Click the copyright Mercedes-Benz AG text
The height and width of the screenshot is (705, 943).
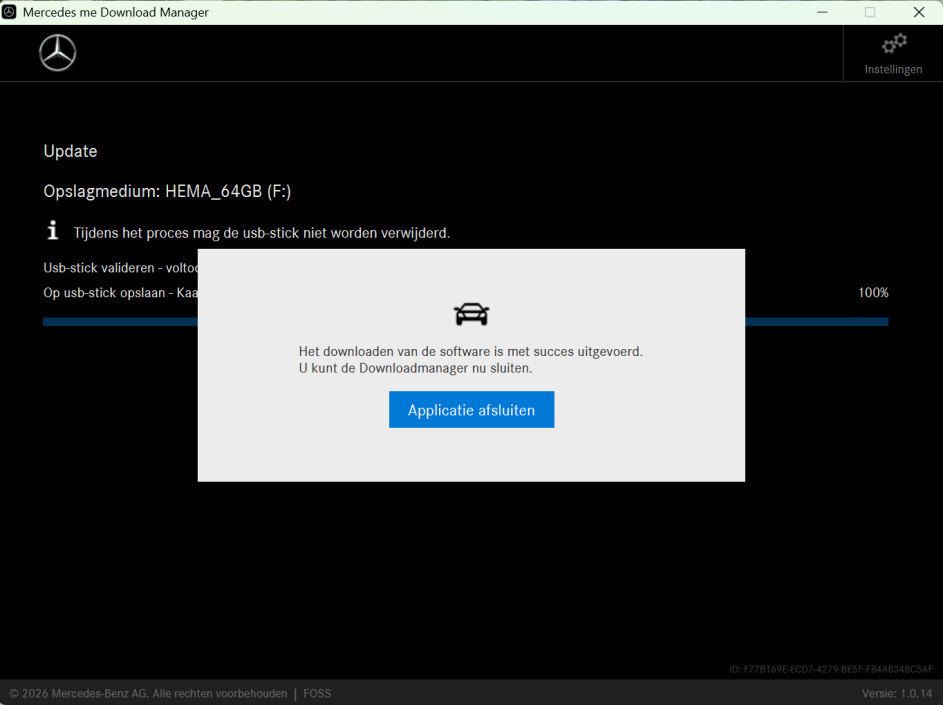pyautogui.click(x=149, y=693)
